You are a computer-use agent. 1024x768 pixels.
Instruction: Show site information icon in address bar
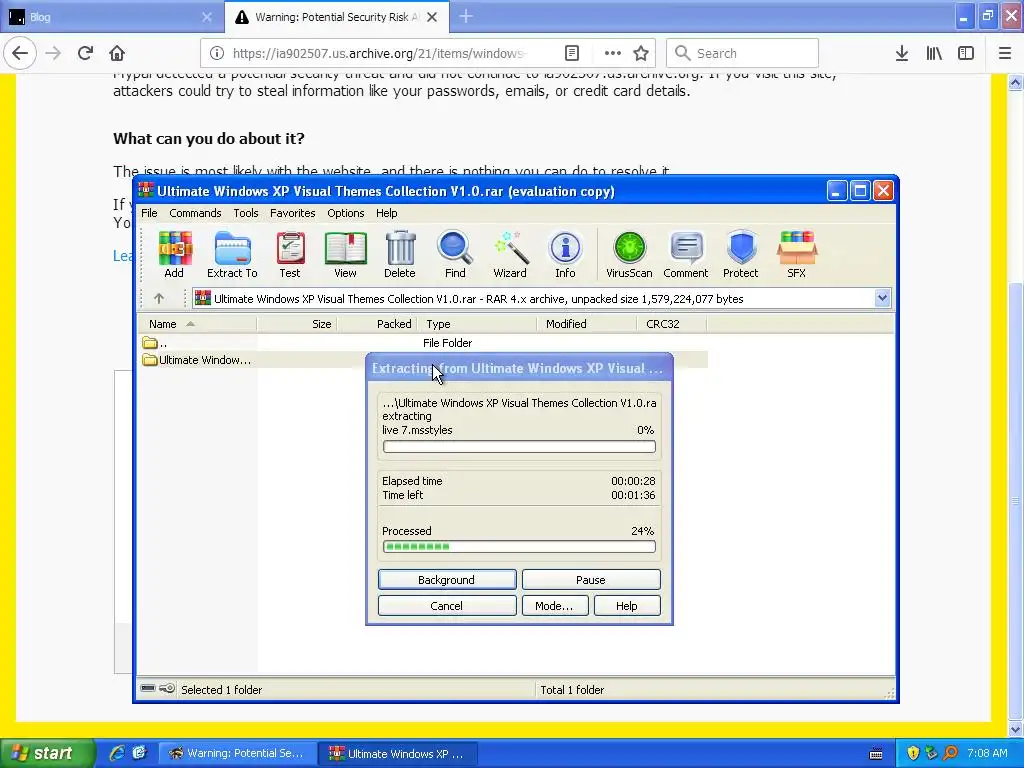point(217,53)
